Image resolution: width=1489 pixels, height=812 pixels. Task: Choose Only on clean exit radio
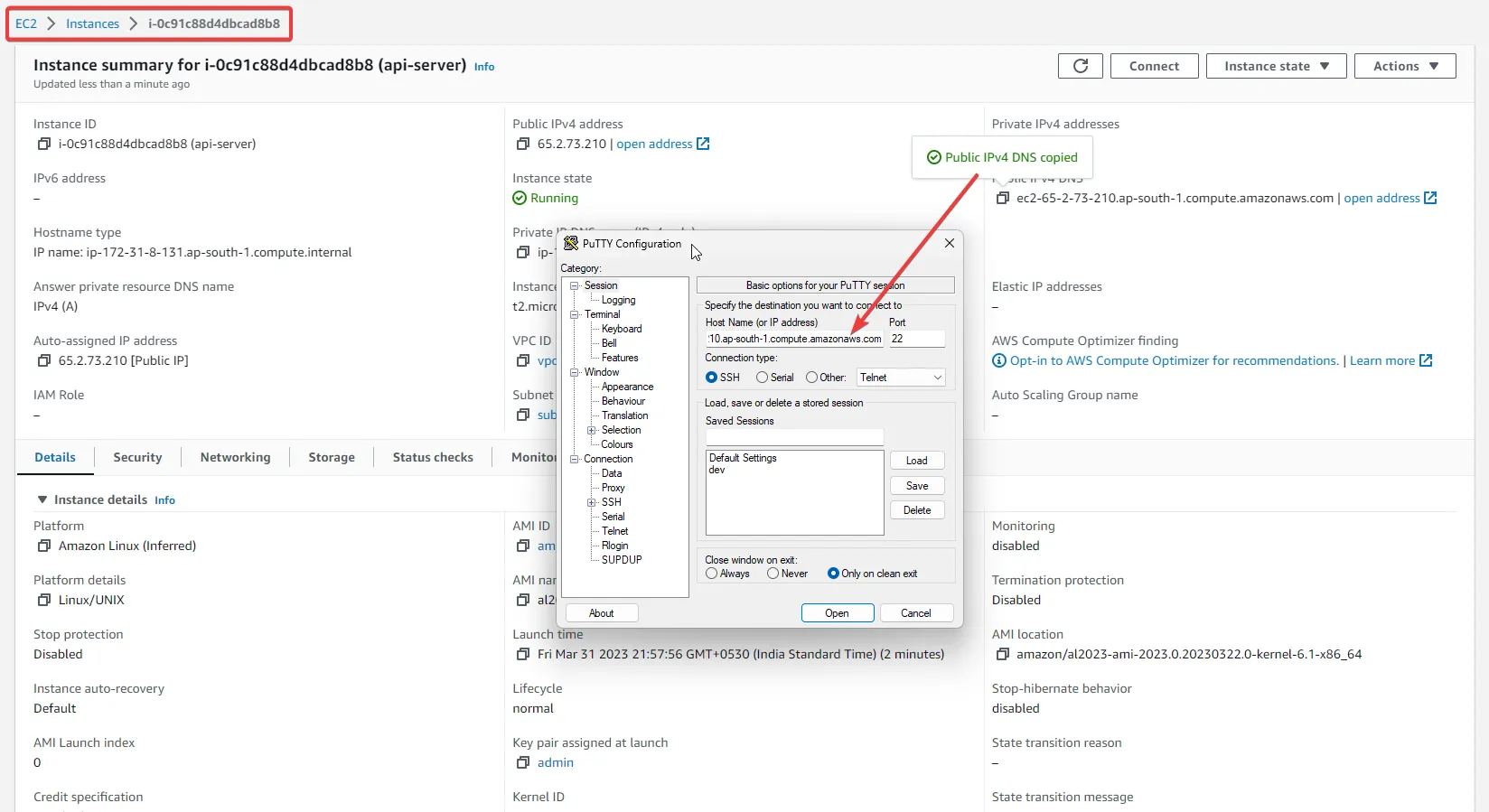coord(833,574)
